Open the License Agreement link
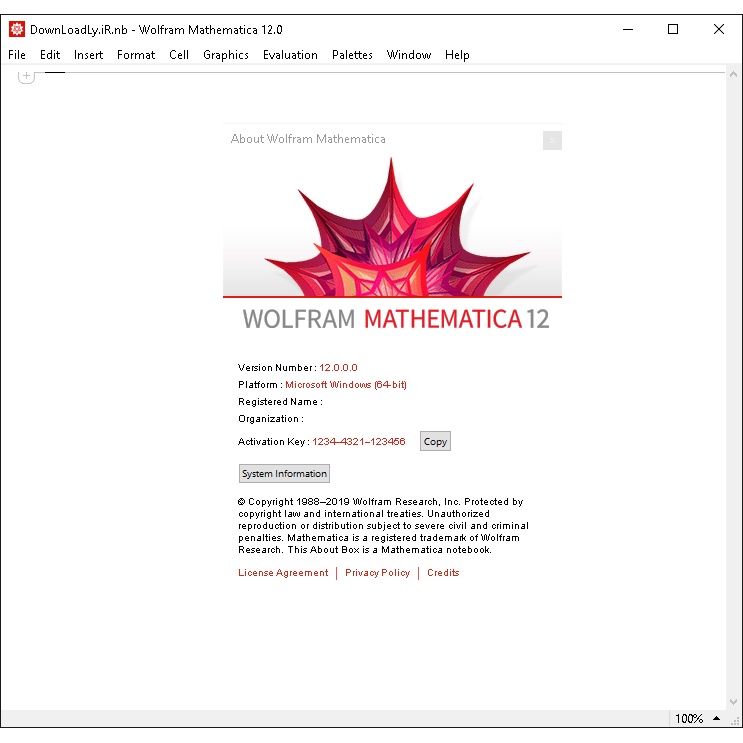This screenshot has width=743, height=743. (283, 572)
